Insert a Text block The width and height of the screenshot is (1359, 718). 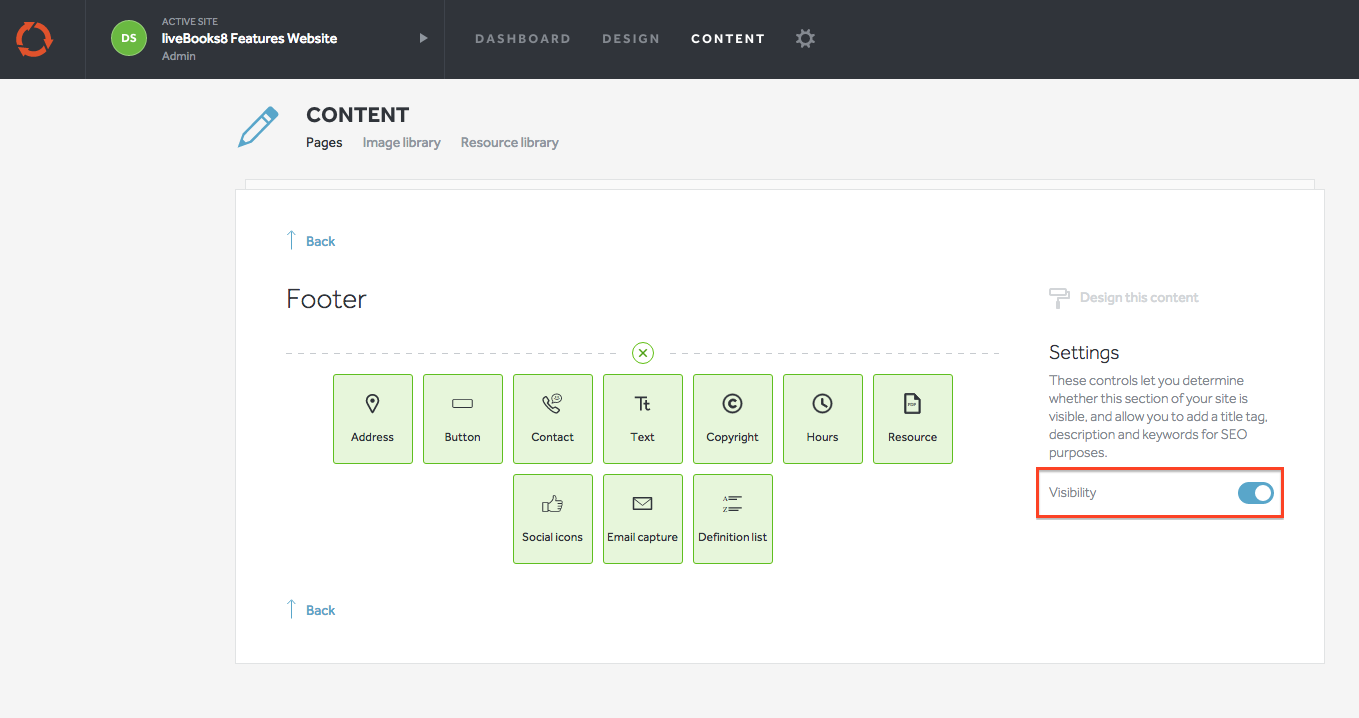pos(642,419)
